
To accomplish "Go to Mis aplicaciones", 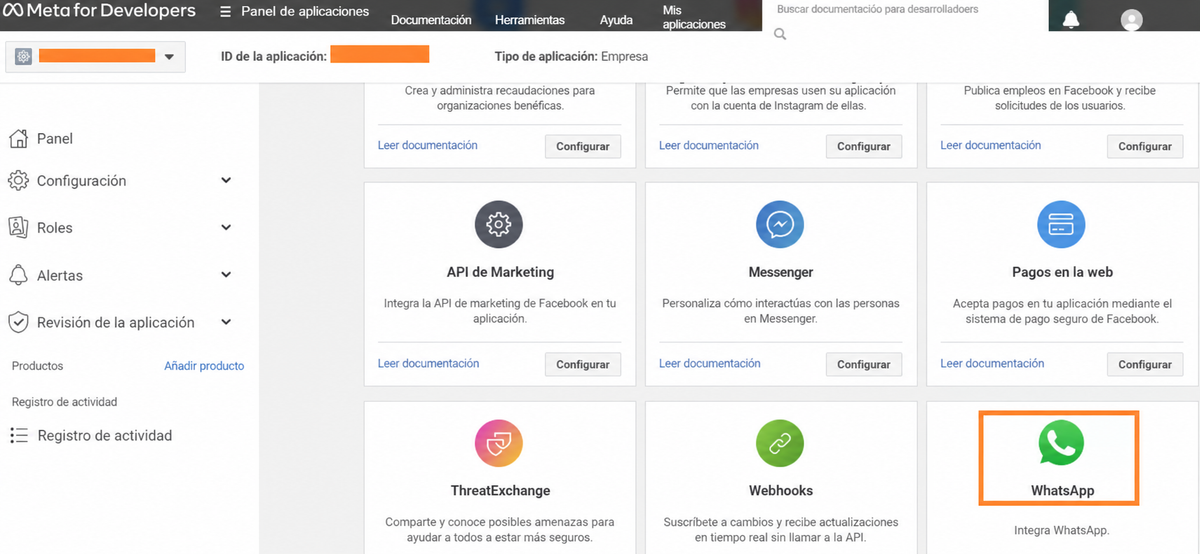I will coord(694,17).
